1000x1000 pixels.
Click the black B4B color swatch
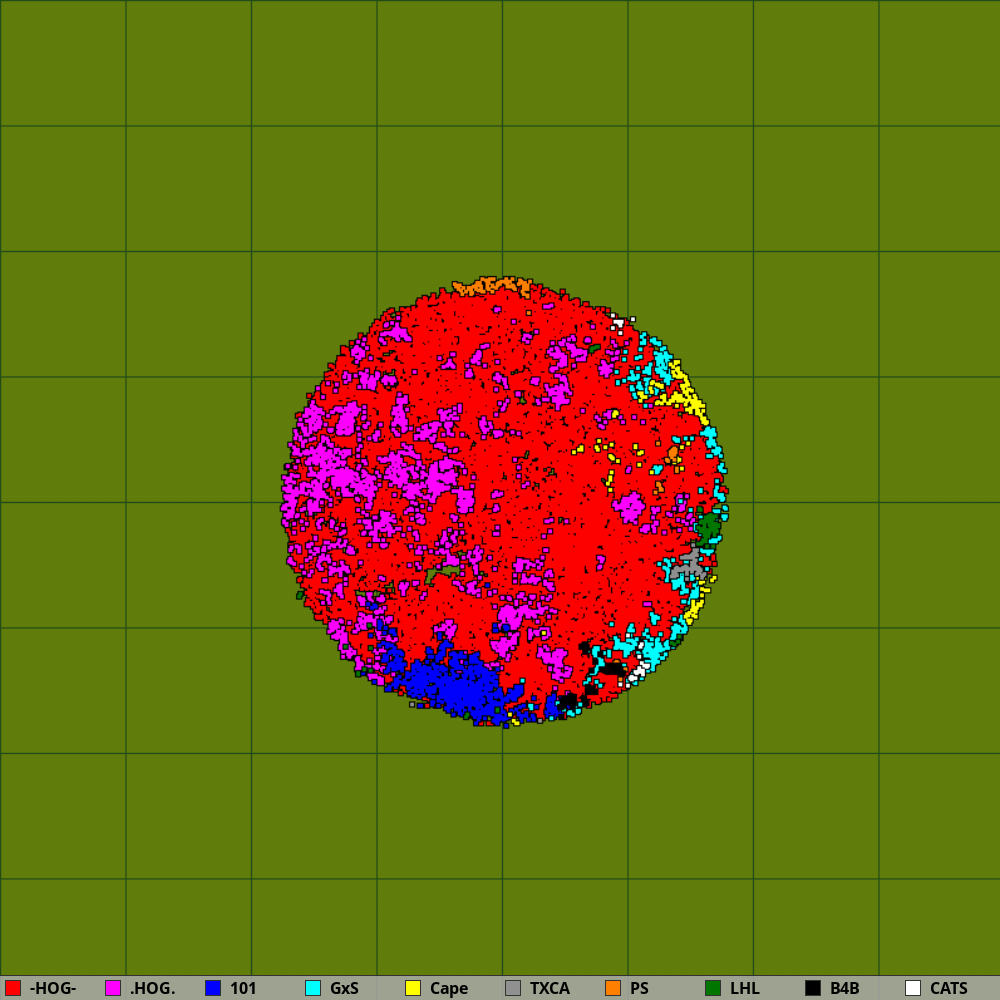point(813,988)
